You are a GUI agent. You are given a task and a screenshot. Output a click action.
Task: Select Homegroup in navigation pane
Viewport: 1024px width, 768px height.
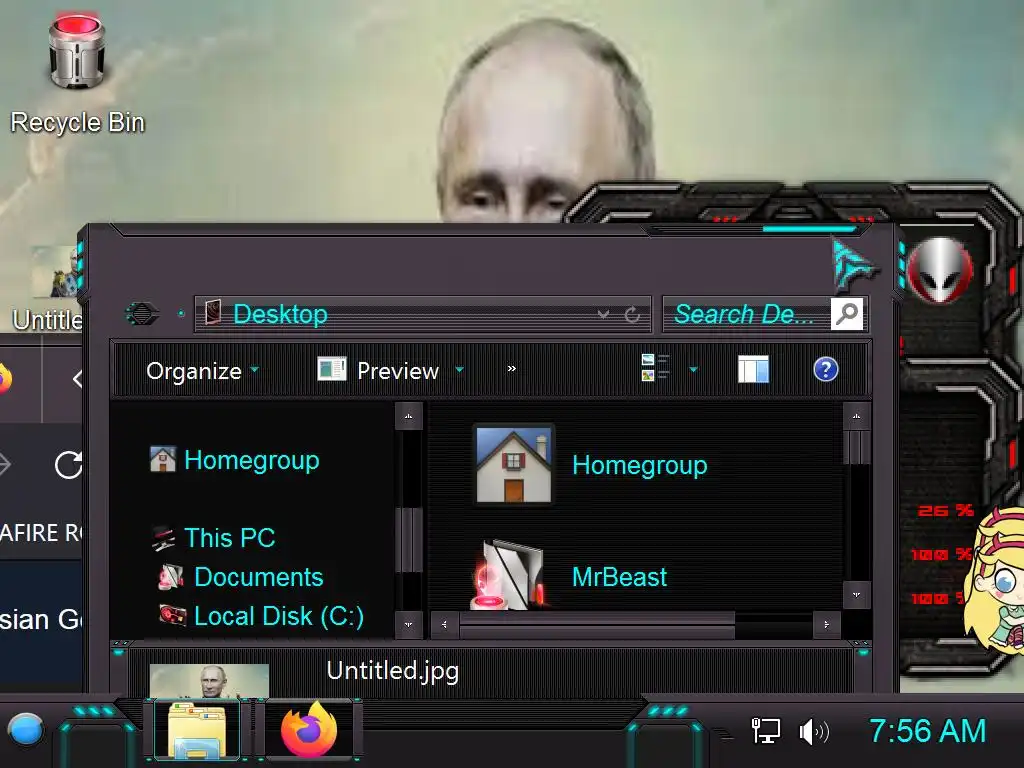click(251, 460)
